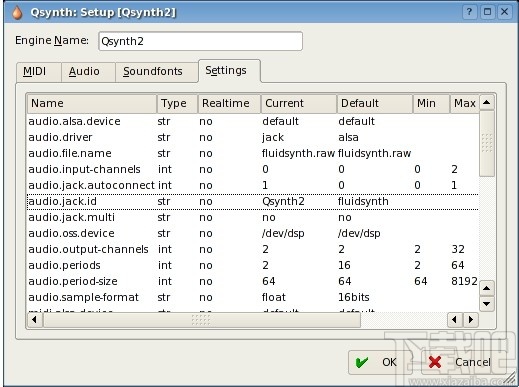The image size is (519, 387).
Task: Click the horizontal scrollbar right arrow
Action: 471,320
